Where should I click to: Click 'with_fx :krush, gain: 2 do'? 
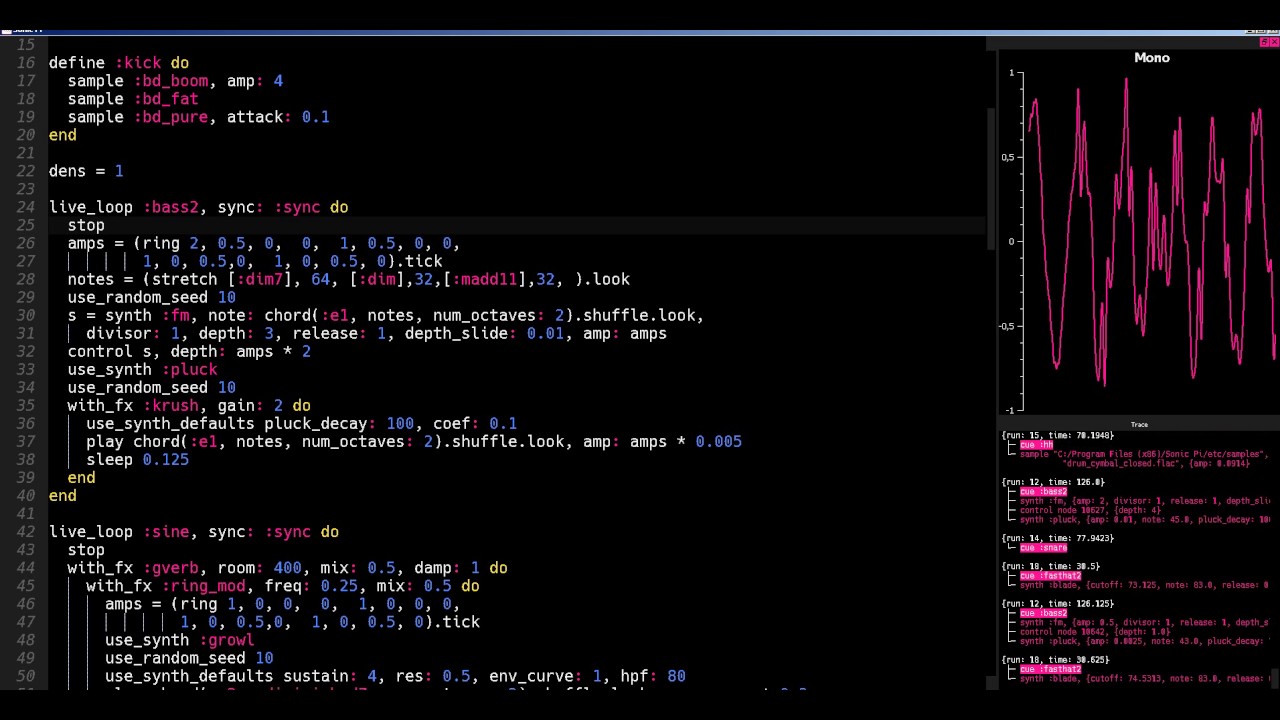[189, 406]
